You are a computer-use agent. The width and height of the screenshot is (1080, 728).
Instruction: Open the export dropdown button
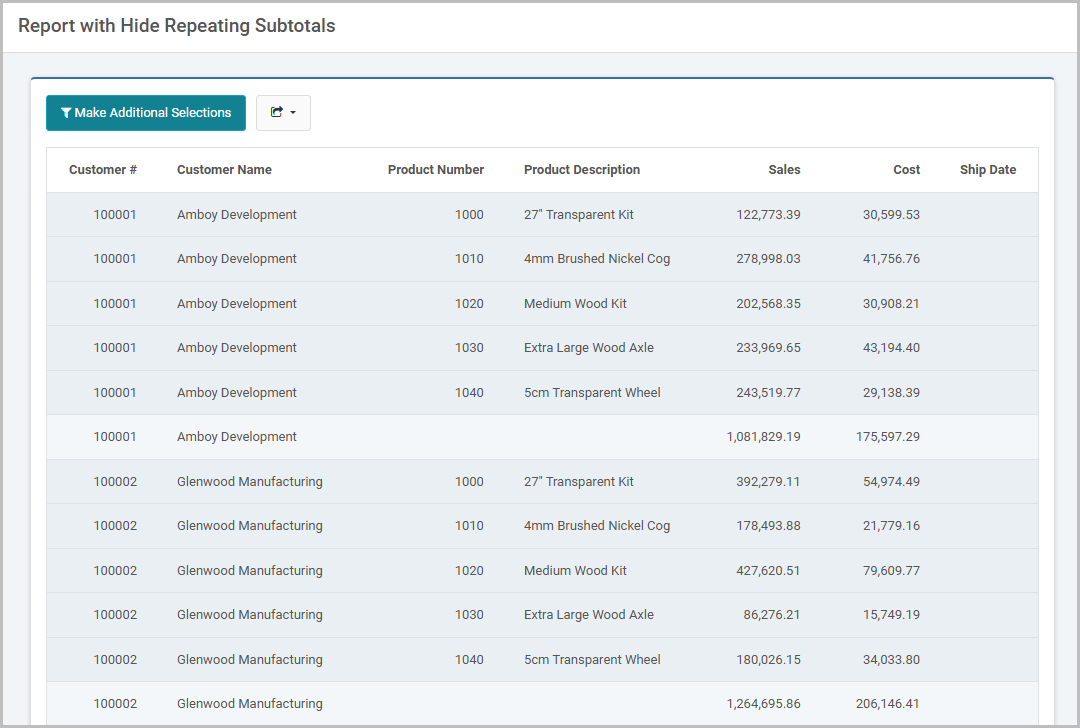[x=283, y=113]
